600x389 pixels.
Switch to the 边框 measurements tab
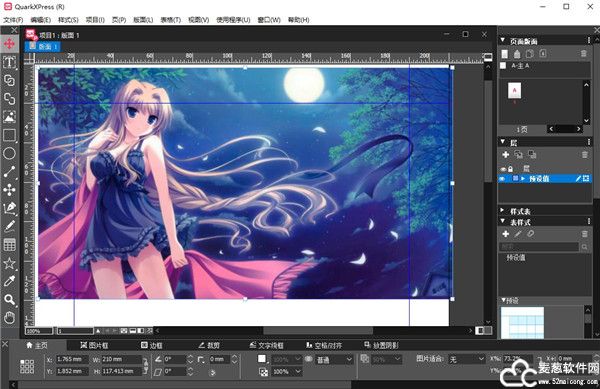[x=152, y=345]
